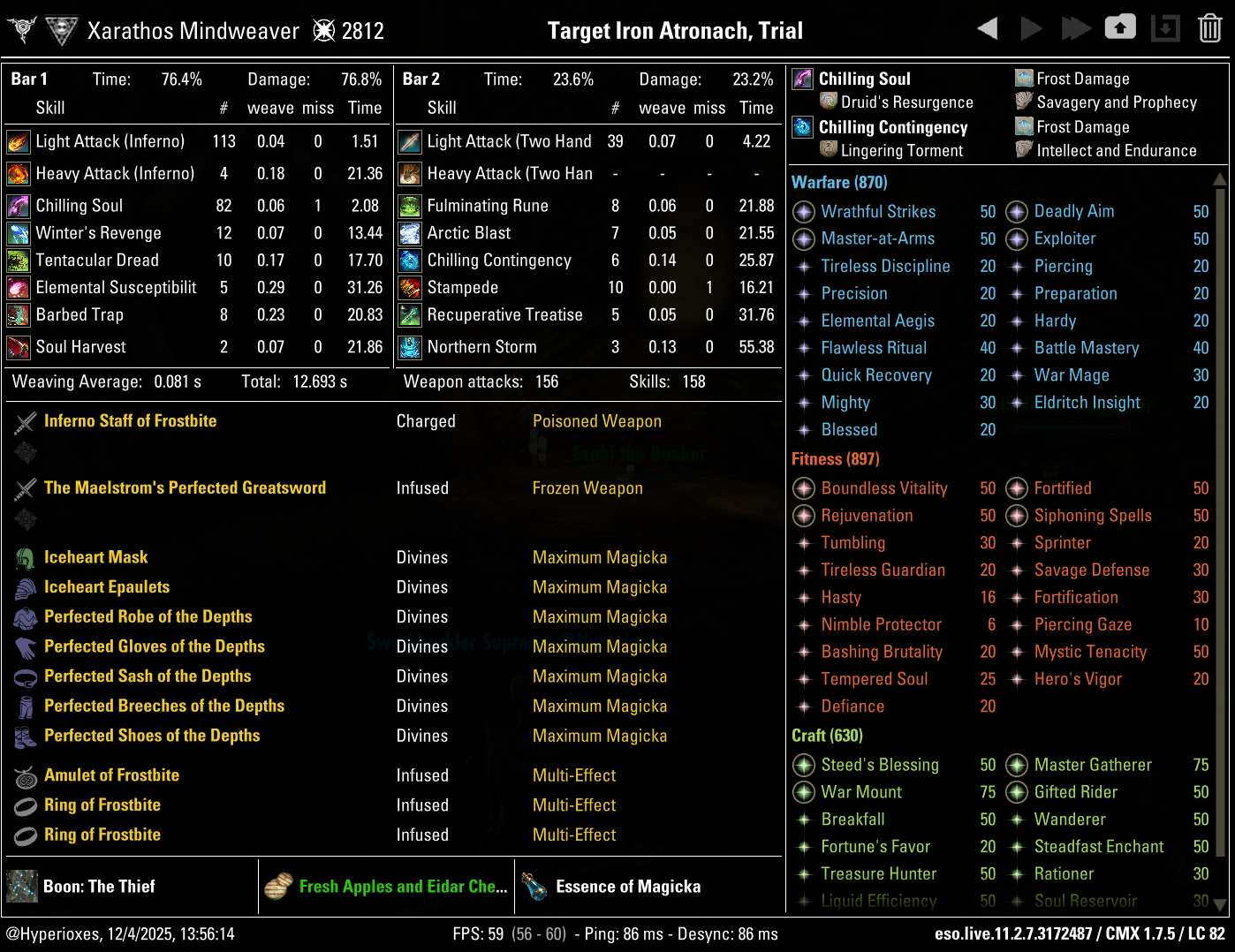Click the Chilling Soul buff icon
The image size is (1235, 952).
[802, 79]
